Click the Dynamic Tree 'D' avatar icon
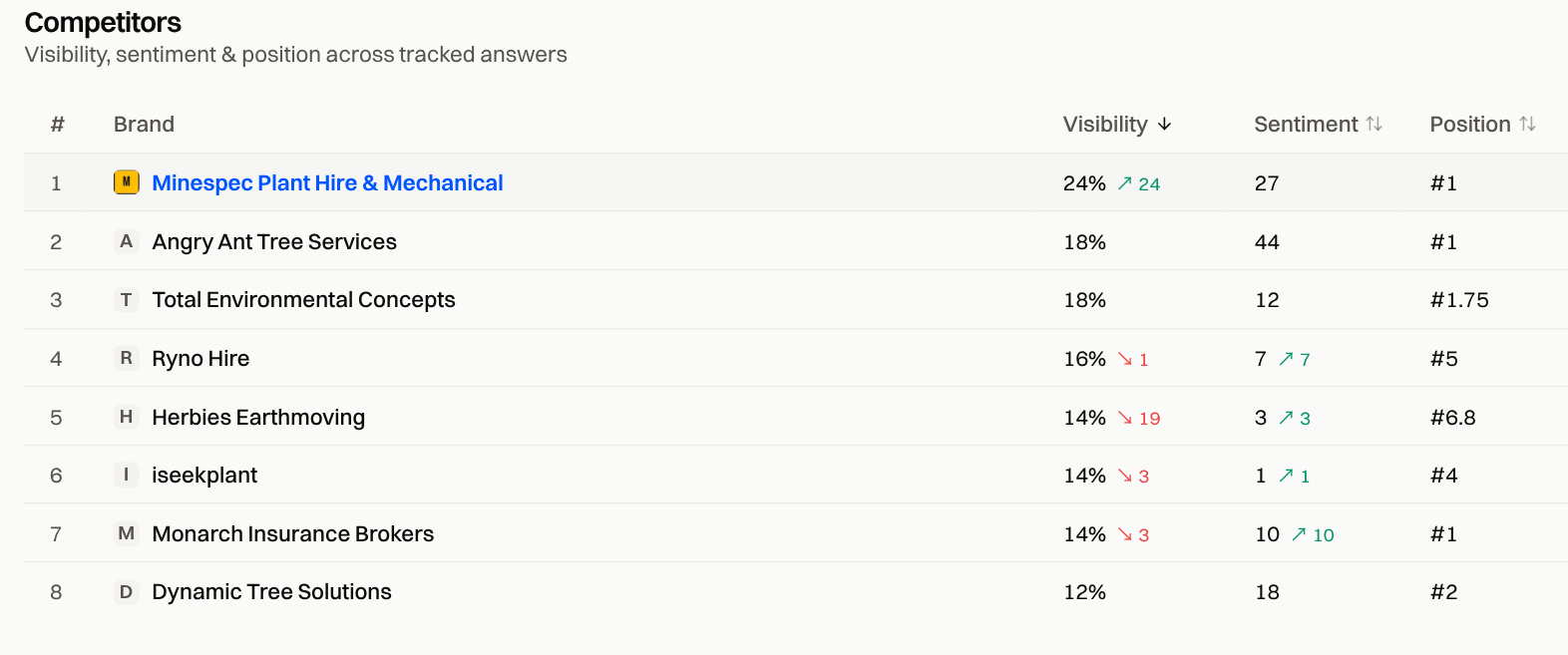Image resolution: width=1568 pixels, height=655 pixels. click(126, 591)
